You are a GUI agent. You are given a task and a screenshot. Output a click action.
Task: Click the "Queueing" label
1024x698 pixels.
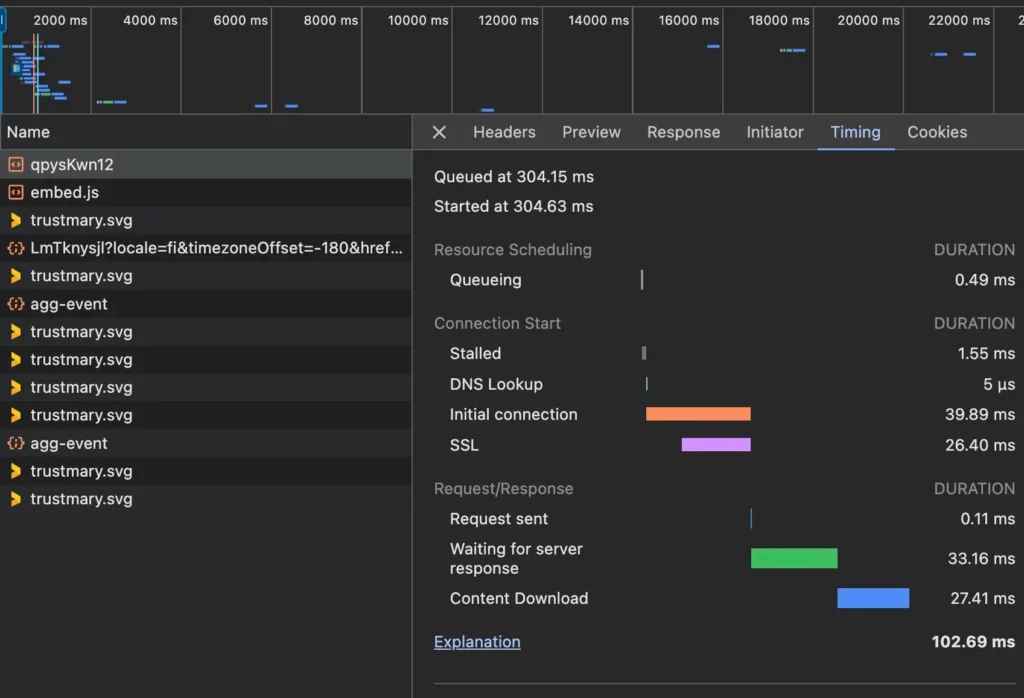(485, 280)
